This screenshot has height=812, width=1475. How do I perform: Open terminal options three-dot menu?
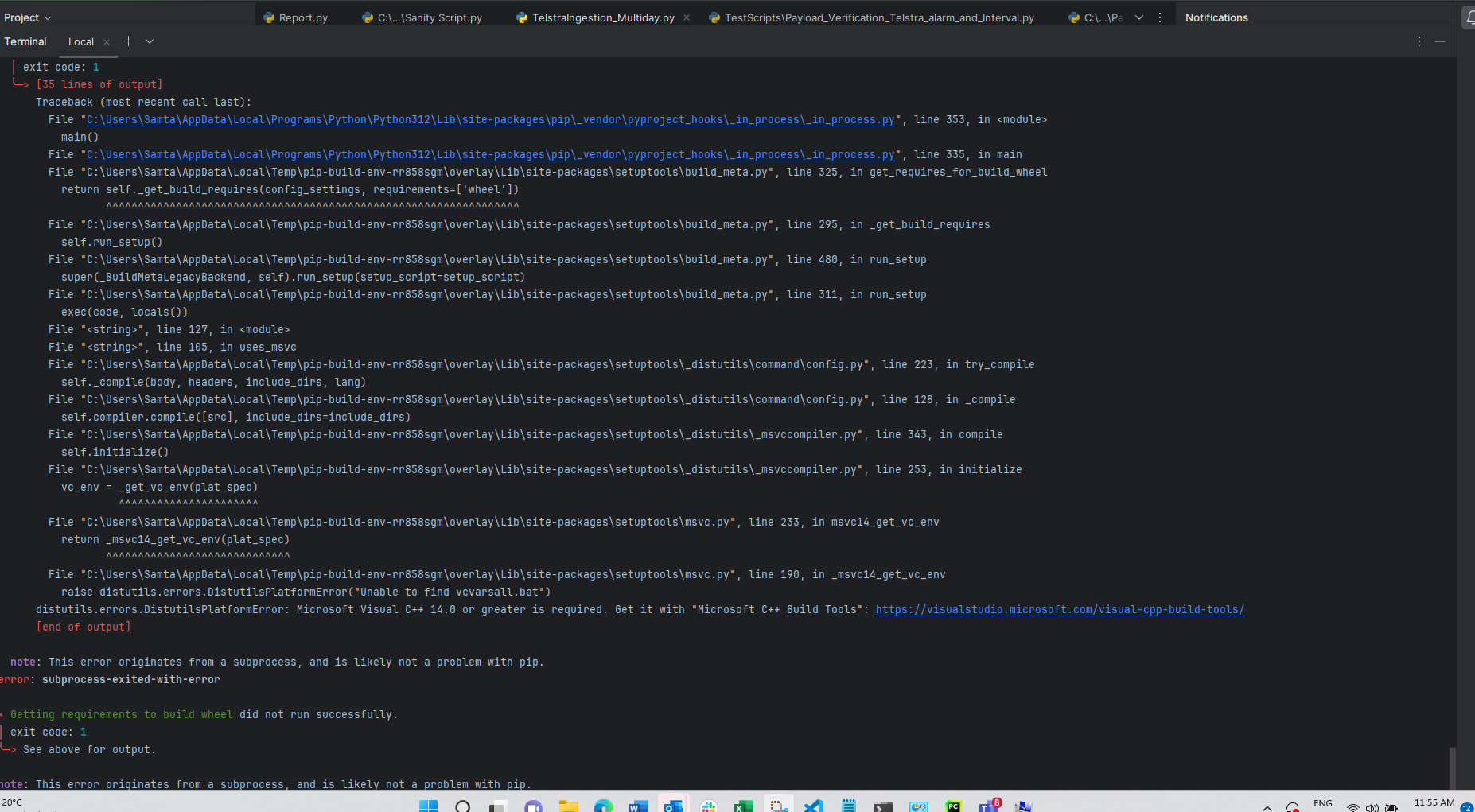point(1419,41)
